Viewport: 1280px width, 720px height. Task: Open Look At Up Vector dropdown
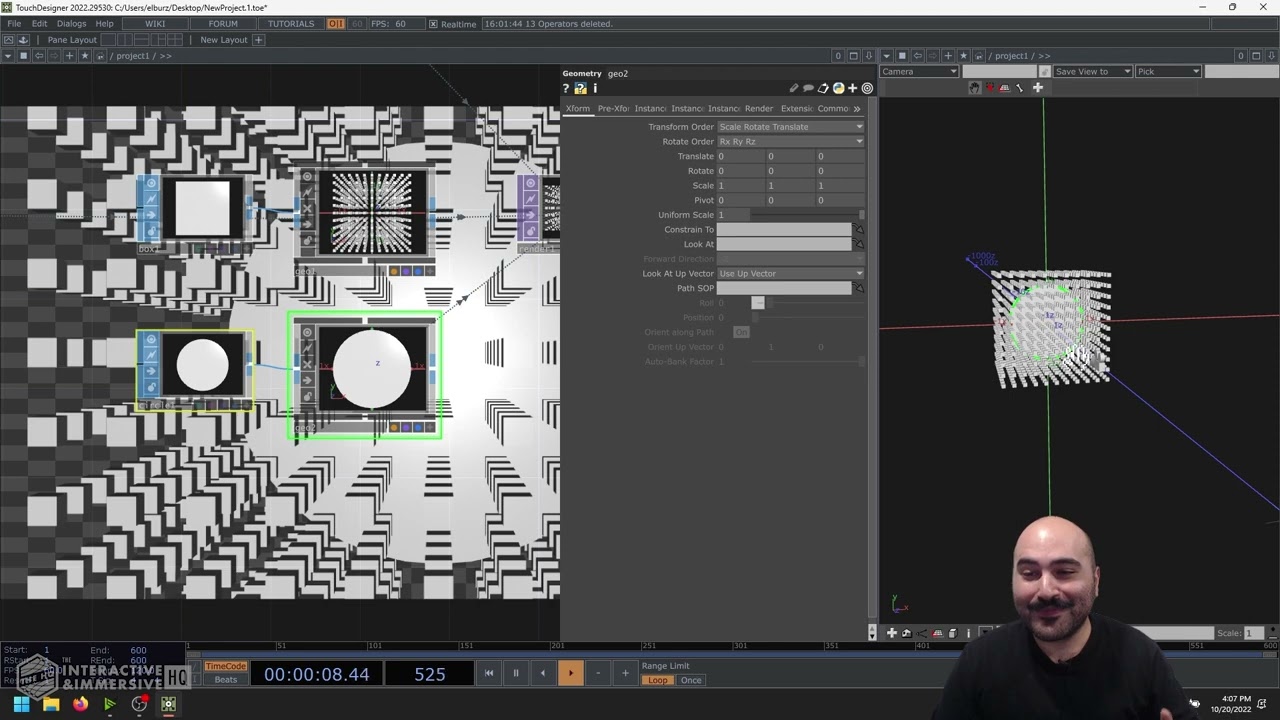click(x=790, y=273)
